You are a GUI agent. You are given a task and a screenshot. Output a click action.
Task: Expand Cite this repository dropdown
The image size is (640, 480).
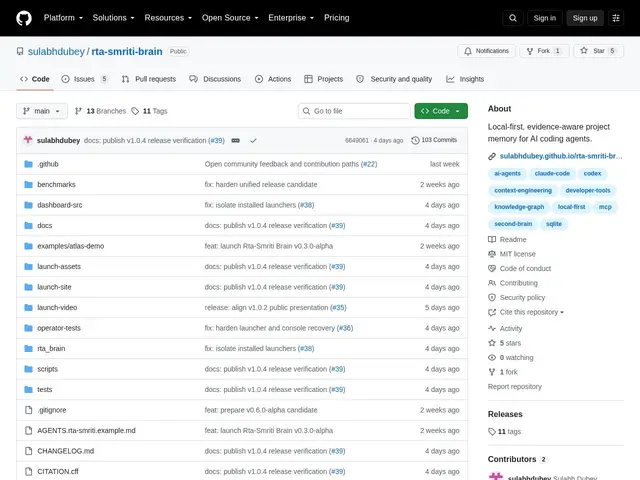[531, 312]
